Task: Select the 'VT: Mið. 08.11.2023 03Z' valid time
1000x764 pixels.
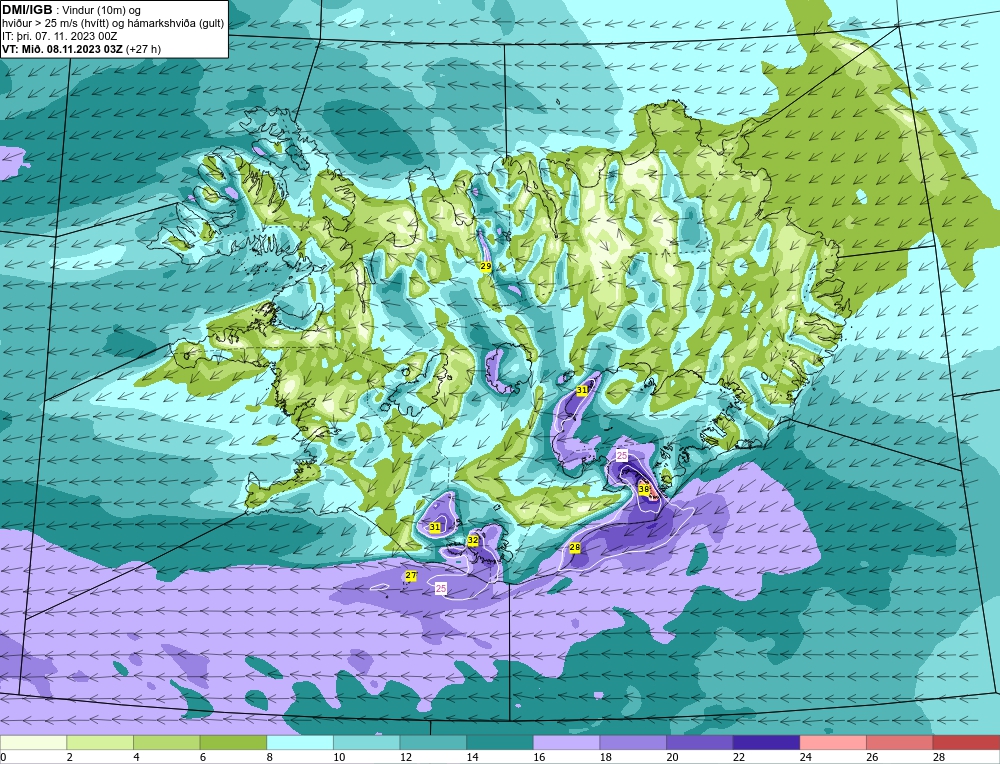Action: point(62,49)
